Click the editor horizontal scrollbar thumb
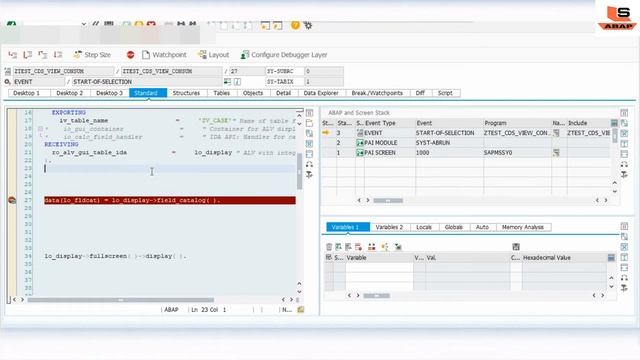640x360 pixels. (x=120, y=300)
